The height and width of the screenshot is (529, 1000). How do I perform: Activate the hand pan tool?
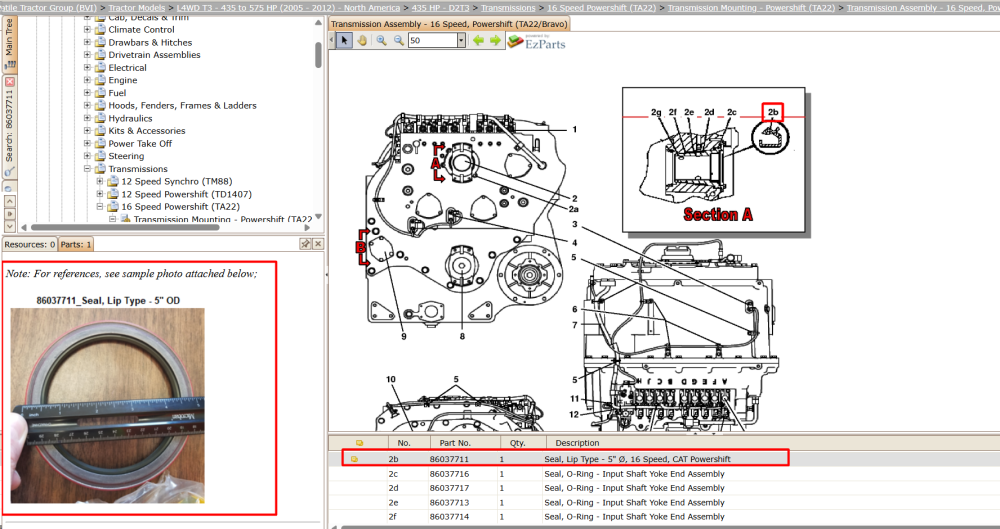click(x=362, y=41)
